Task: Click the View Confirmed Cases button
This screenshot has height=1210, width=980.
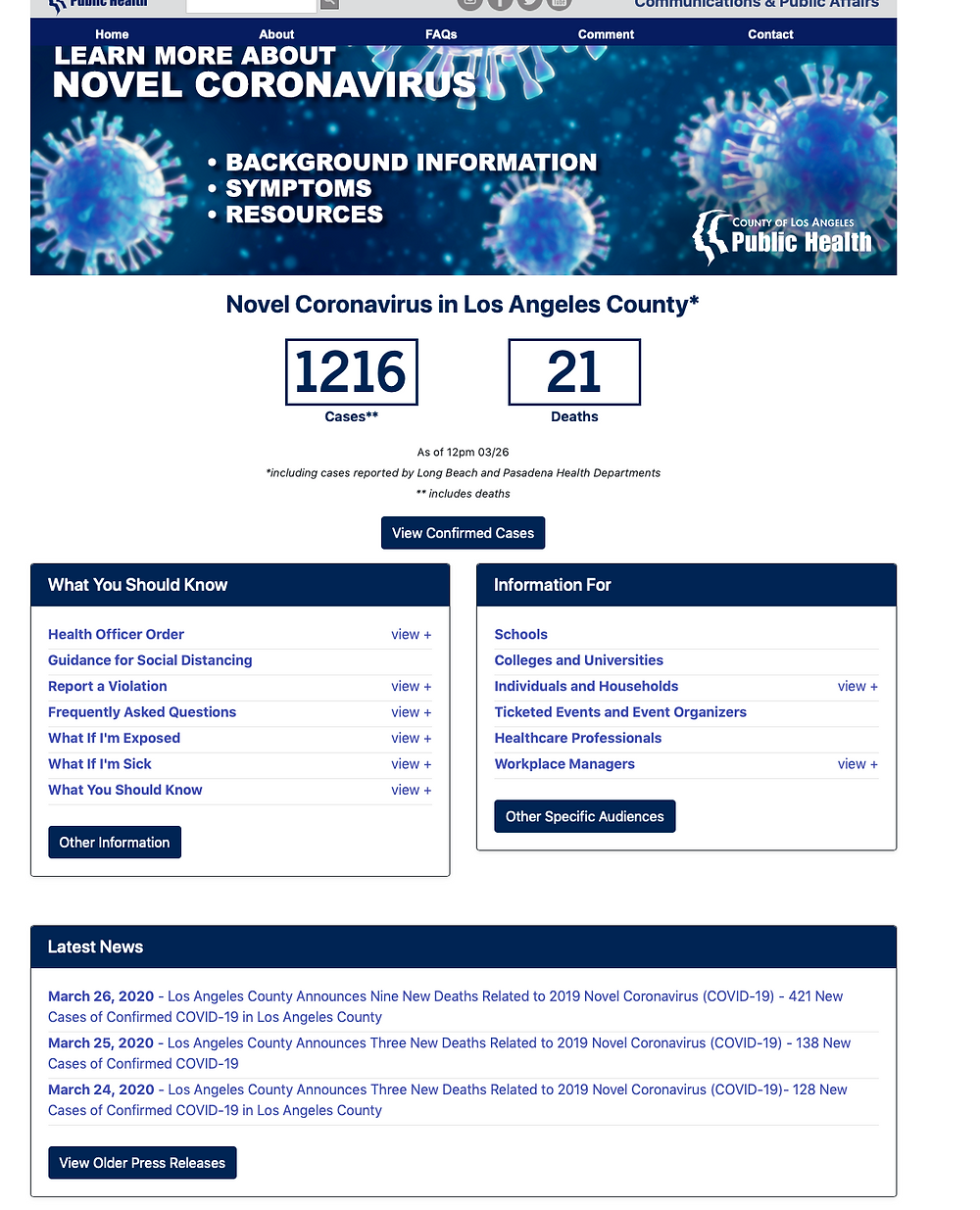Action: 463,533
